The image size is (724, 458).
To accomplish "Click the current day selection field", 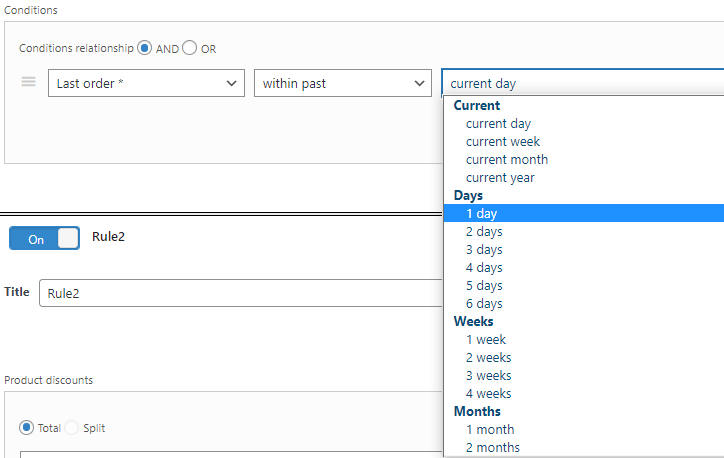I will click(x=583, y=83).
